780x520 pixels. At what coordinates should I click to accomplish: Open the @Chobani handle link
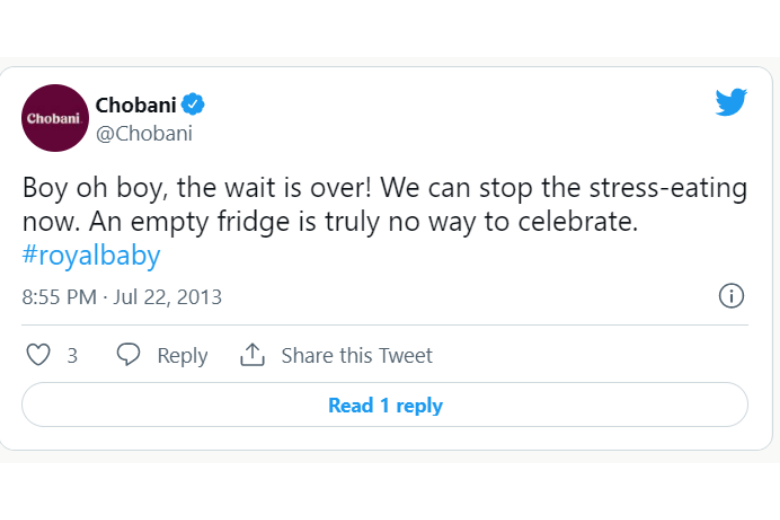tap(144, 133)
